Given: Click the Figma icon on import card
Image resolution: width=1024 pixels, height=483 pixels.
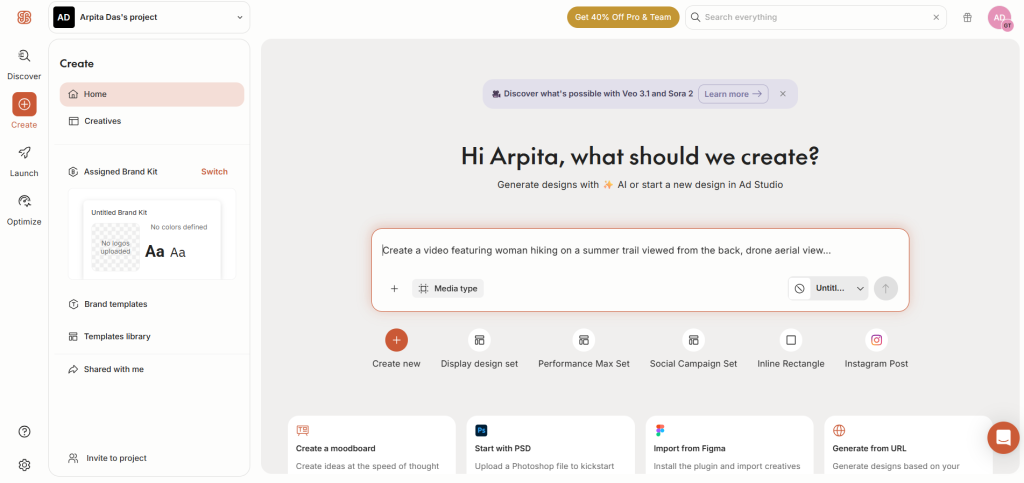Looking at the screenshot, I should click(660, 430).
